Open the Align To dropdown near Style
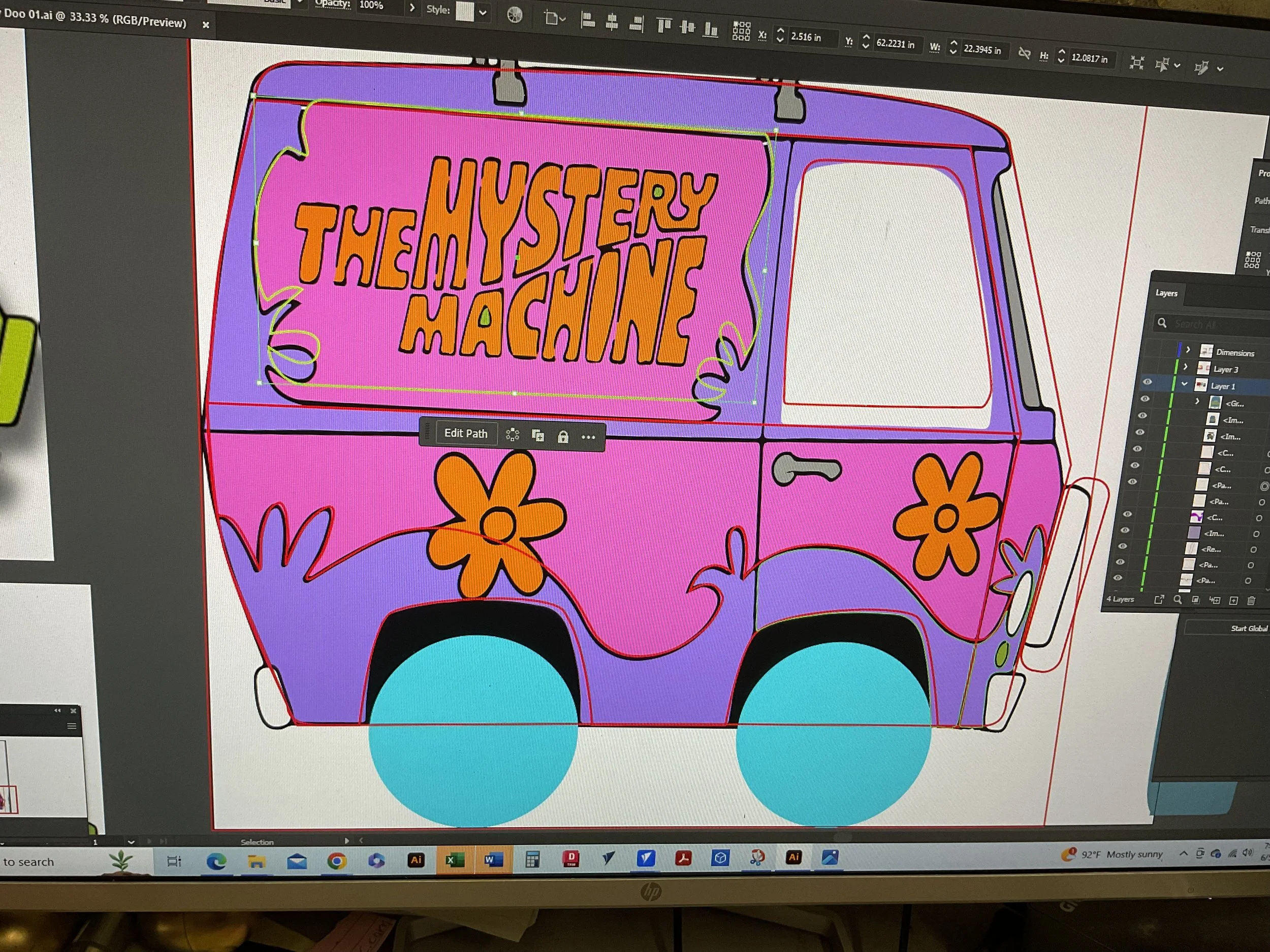The height and width of the screenshot is (952, 1270). coord(555,19)
